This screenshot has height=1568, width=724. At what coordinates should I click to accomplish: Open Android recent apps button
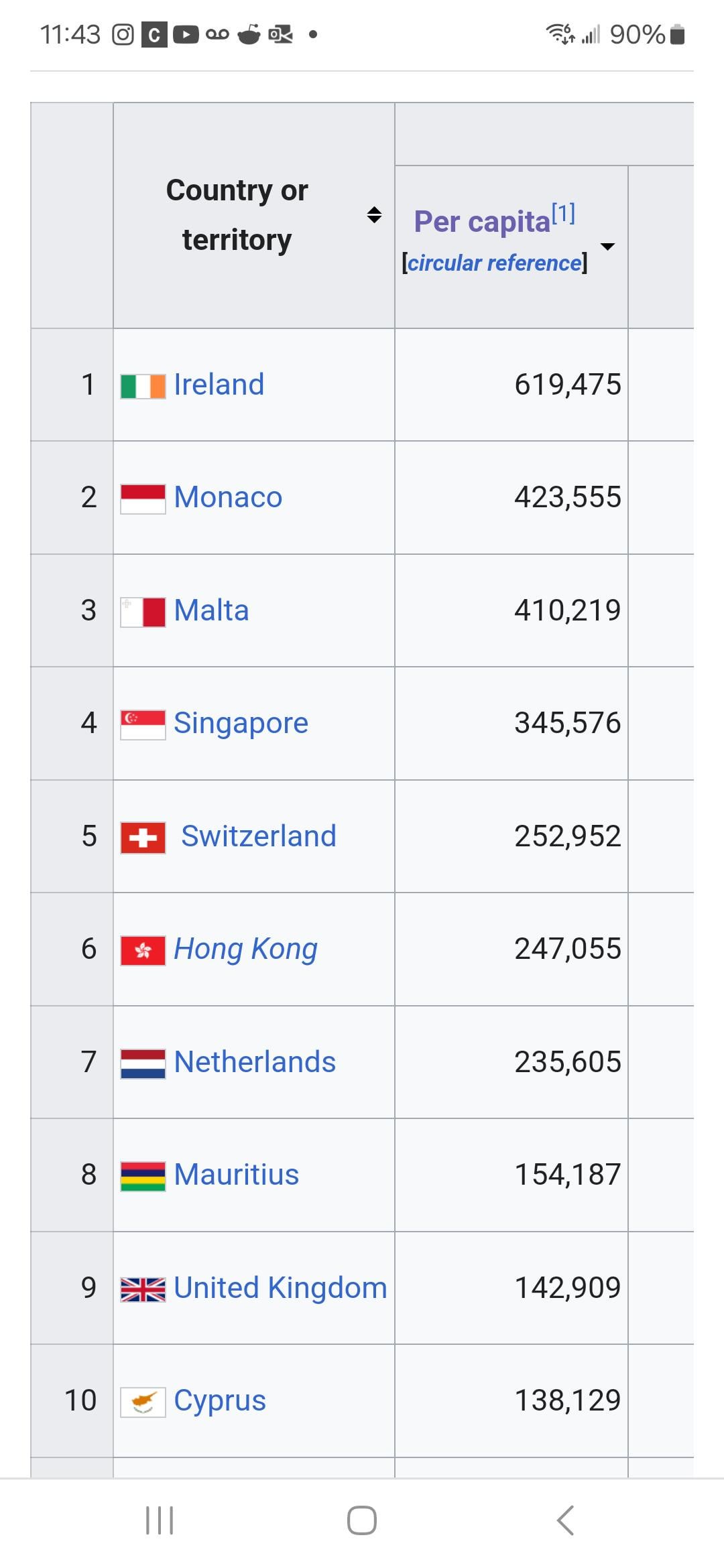(x=160, y=1520)
